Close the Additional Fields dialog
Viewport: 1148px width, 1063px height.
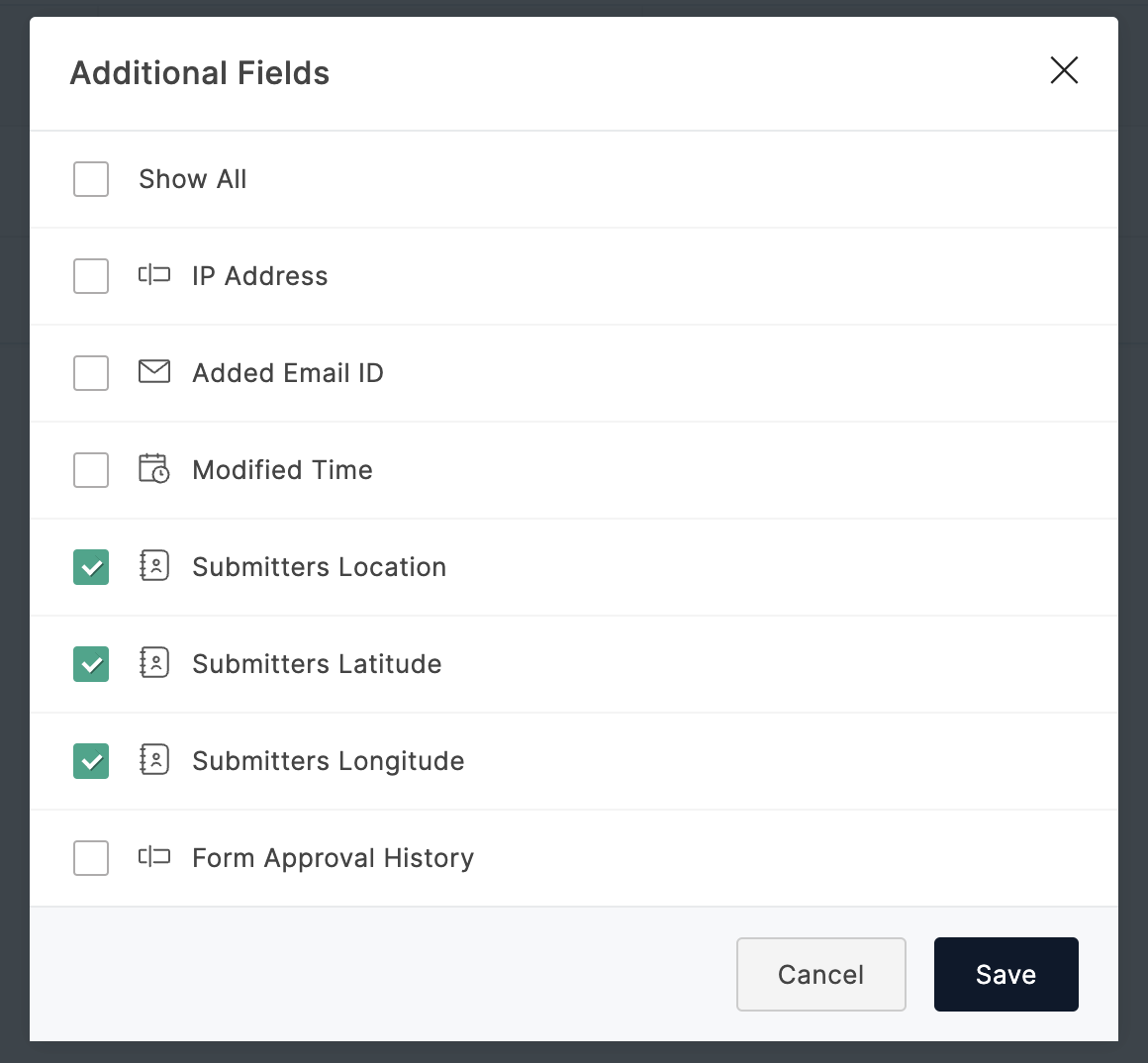click(1064, 70)
